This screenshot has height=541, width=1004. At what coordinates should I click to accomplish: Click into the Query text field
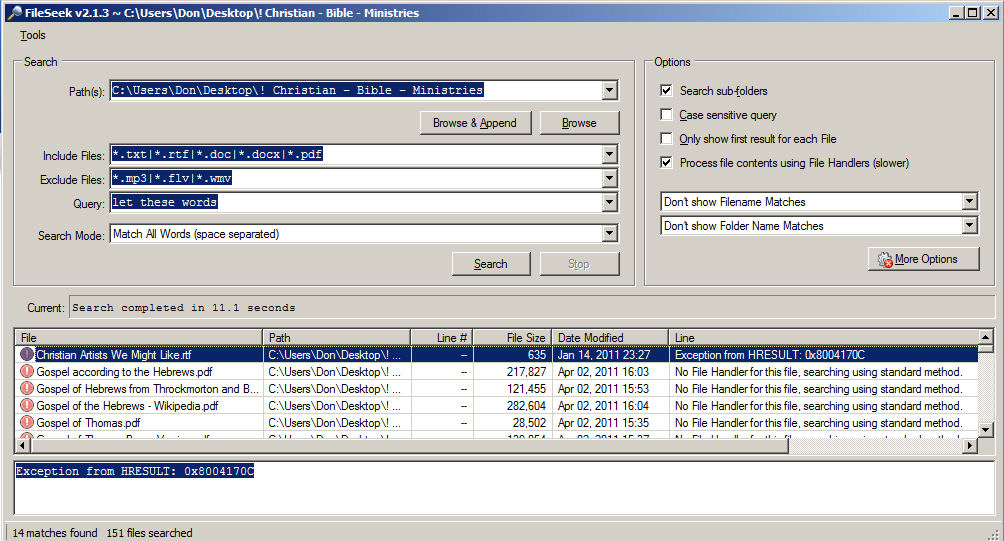pos(357,203)
